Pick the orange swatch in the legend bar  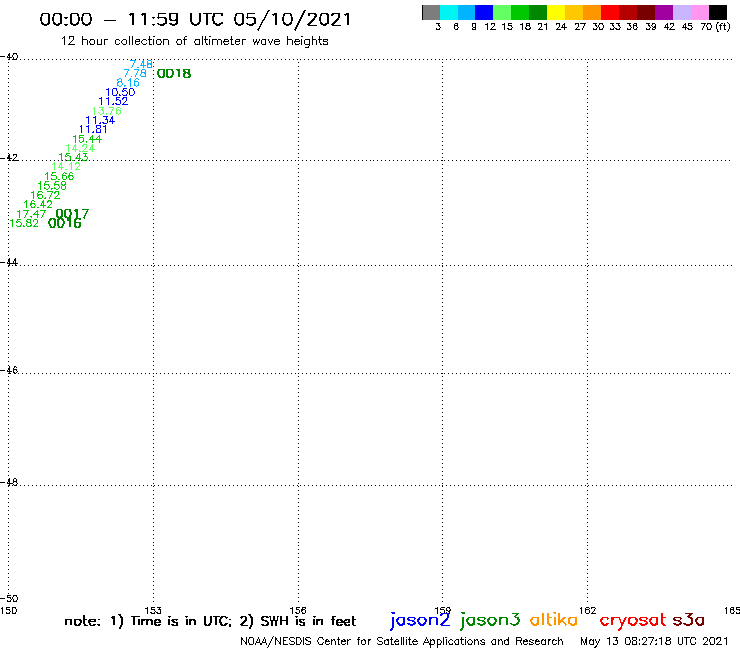592,12
